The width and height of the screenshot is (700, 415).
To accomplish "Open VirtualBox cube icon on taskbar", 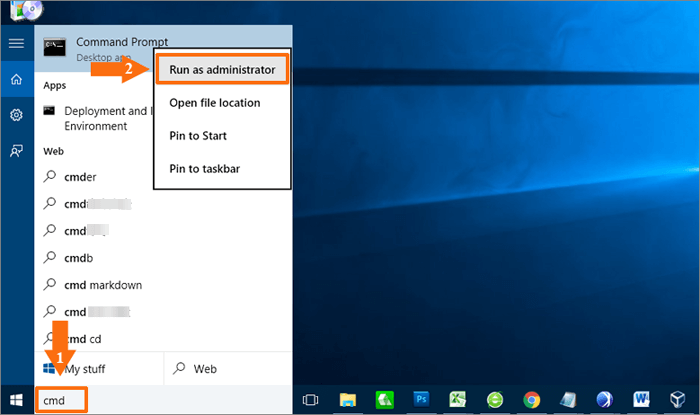I will point(677,399).
